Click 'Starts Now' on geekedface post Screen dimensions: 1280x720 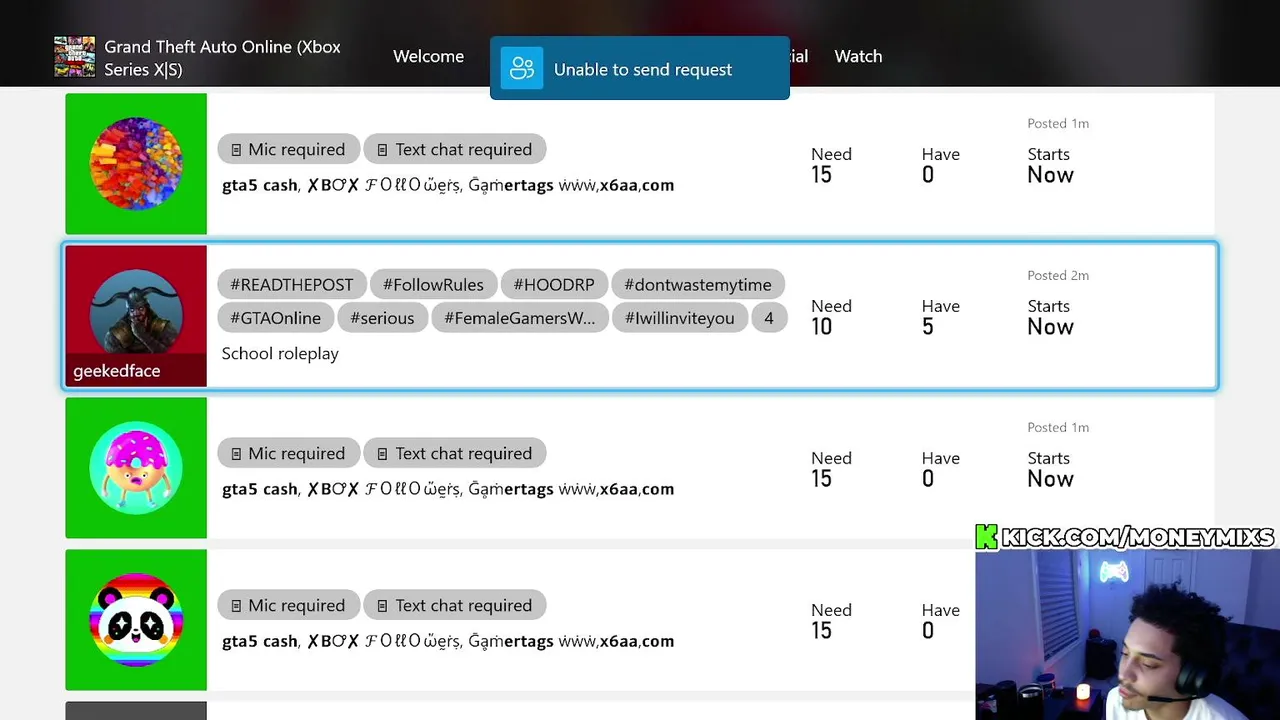[1050, 317]
